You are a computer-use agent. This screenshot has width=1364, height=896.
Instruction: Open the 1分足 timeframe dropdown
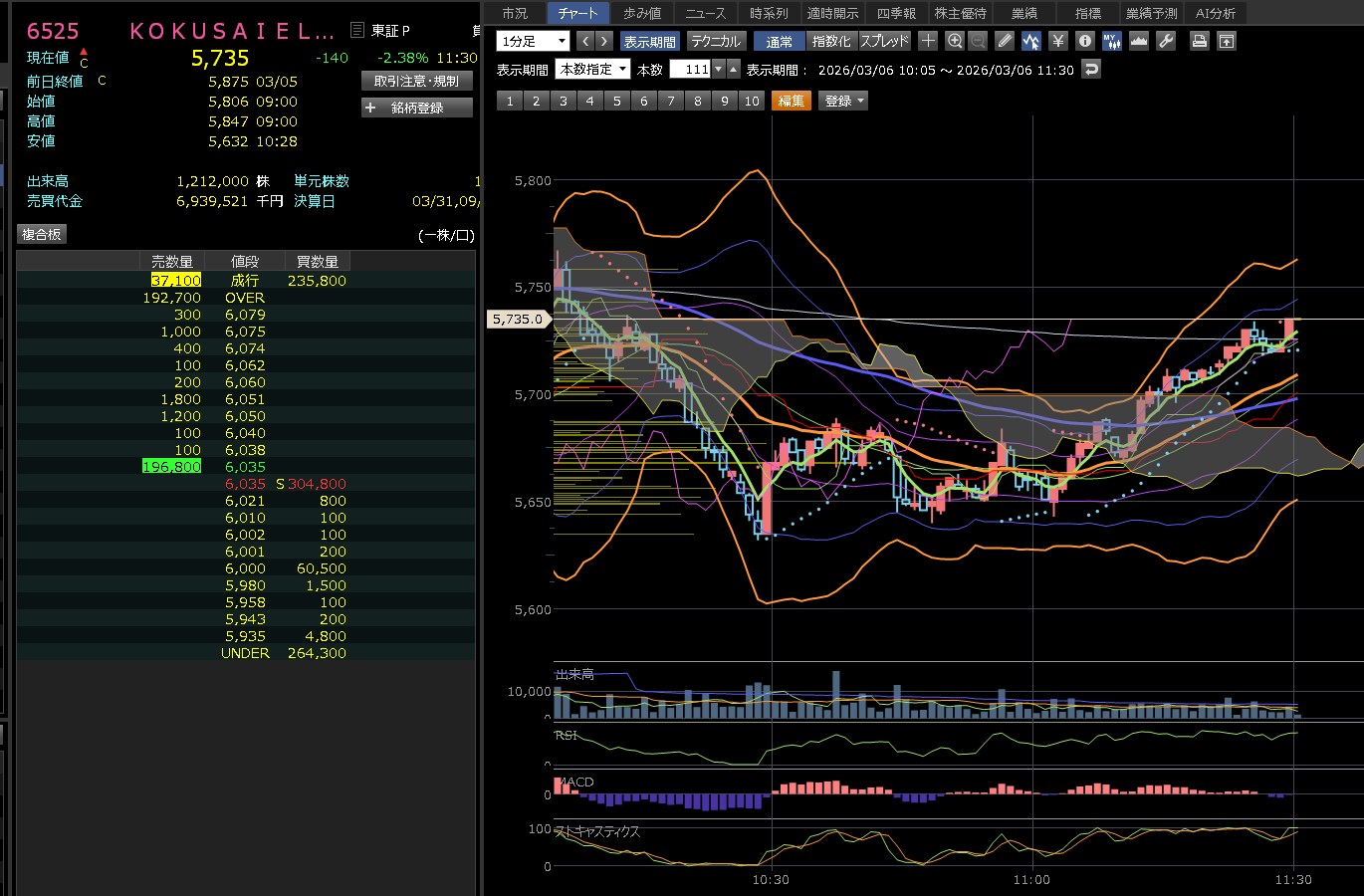coord(534,41)
